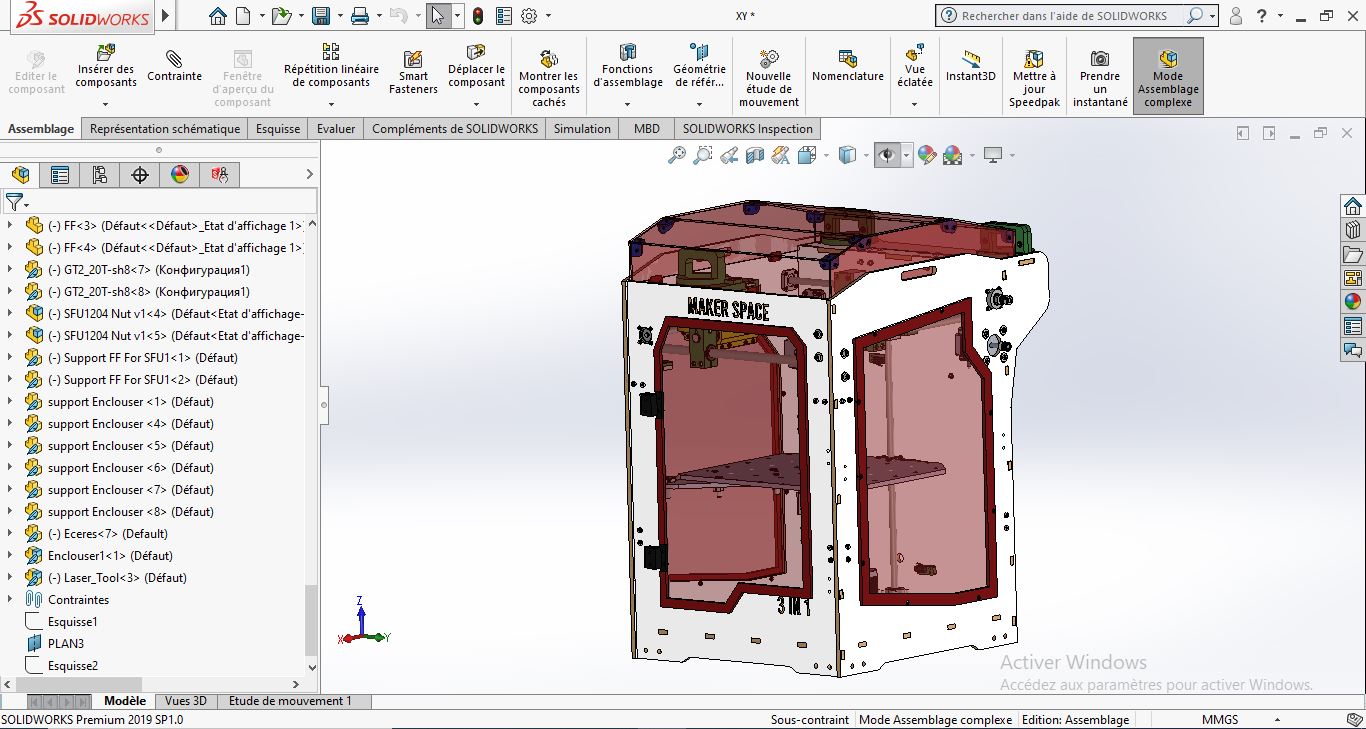The height and width of the screenshot is (729, 1366).
Task: Open the Représentation schématique tab
Action: pyautogui.click(x=165, y=129)
